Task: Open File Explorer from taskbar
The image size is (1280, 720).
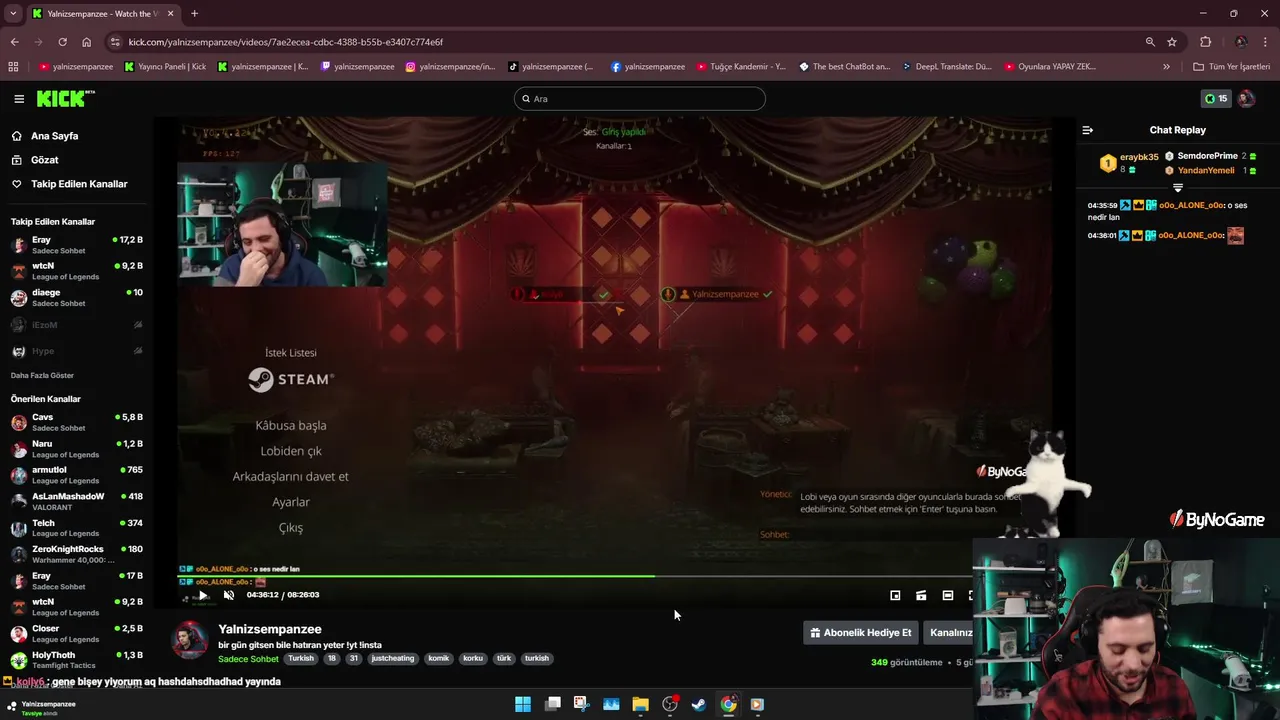Action: [640, 704]
